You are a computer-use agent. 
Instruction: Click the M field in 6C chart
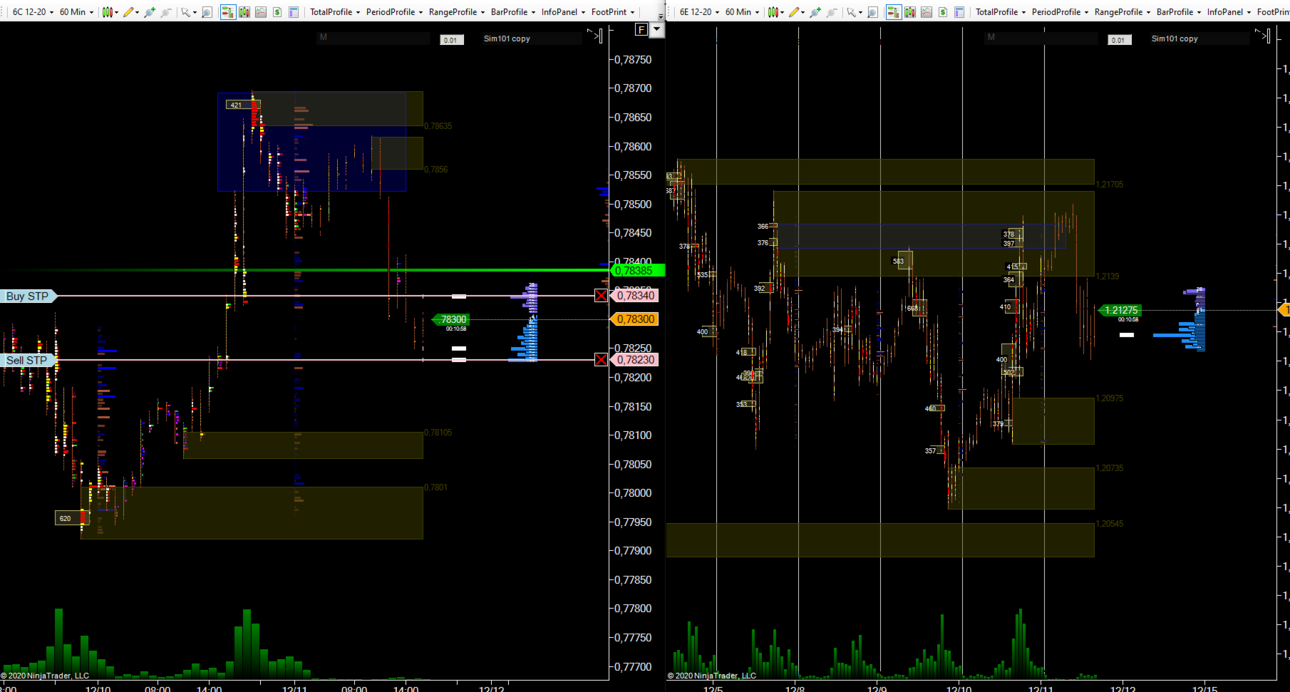coord(372,38)
